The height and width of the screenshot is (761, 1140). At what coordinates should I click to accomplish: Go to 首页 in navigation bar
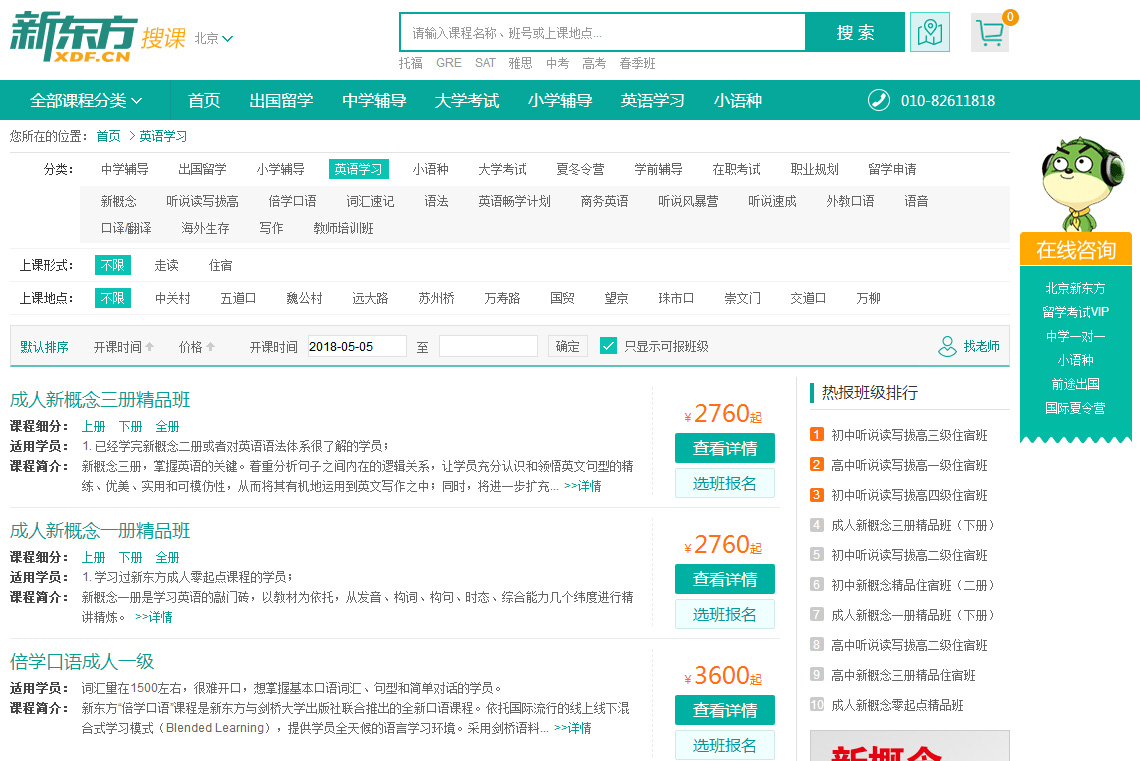click(x=204, y=100)
